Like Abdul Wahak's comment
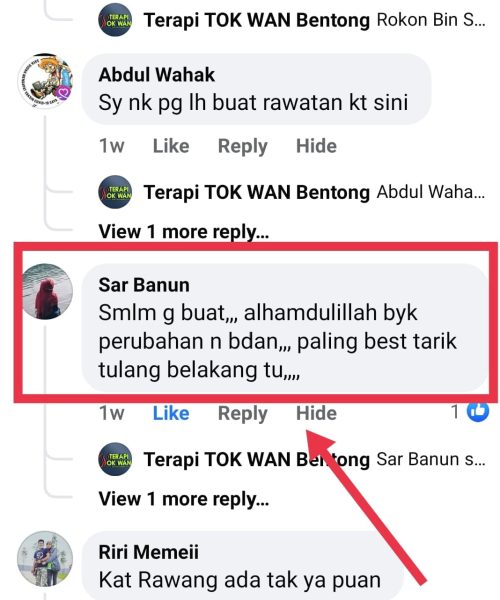 click(x=171, y=146)
